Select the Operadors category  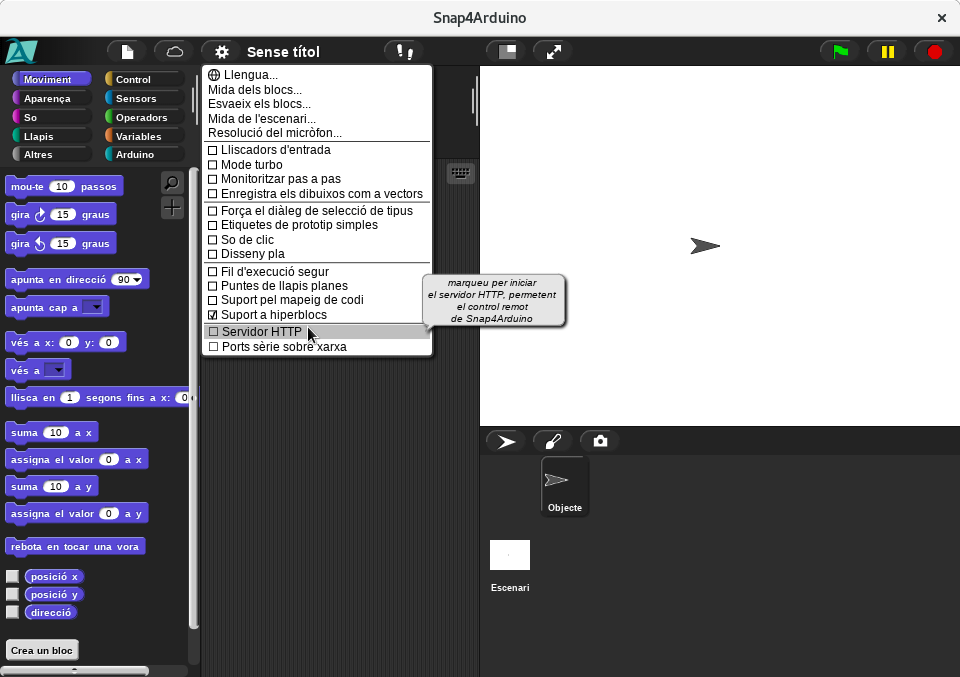pos(144,118)
